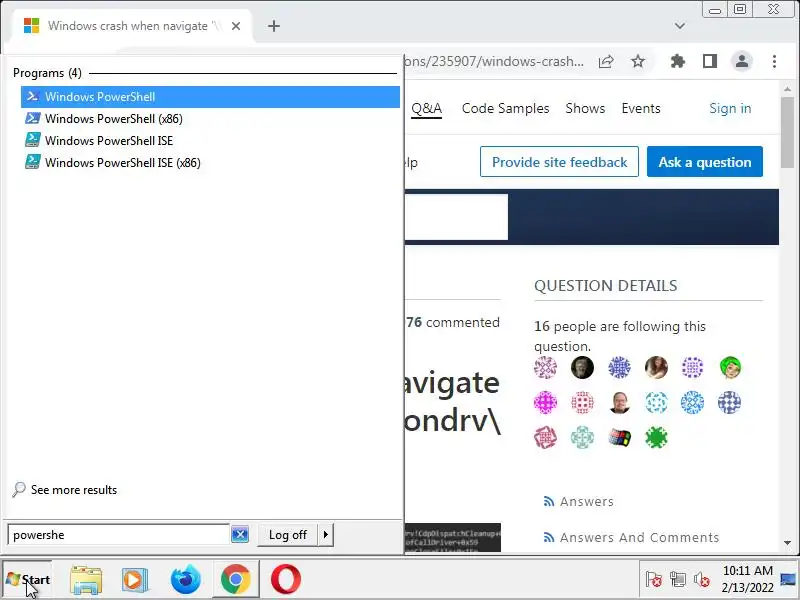Launch Windows PowerShell from search results
800x600 pixels.
pyautogui.click(x=210, y=97)
